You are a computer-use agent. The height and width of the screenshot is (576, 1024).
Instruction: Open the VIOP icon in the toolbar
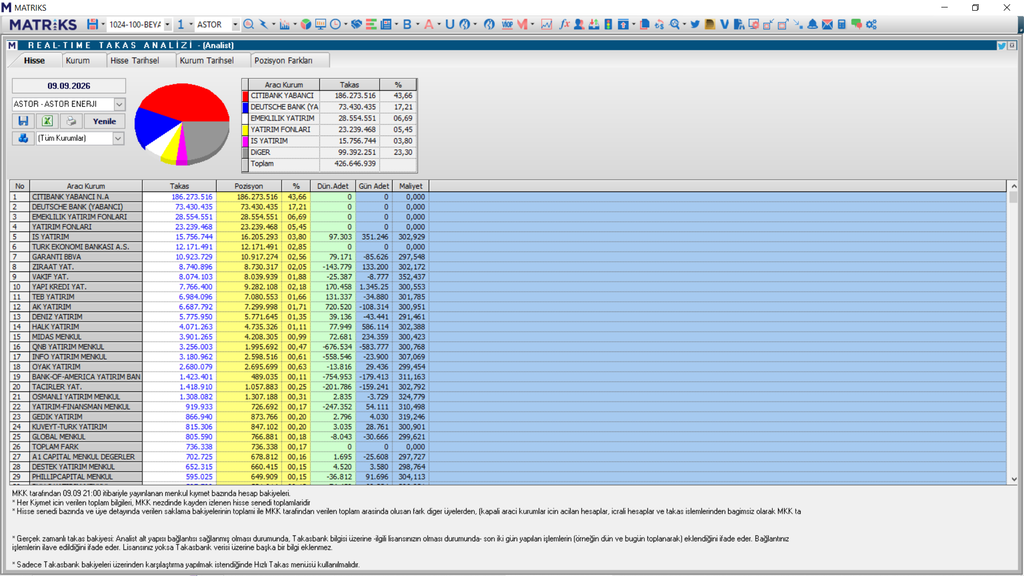point(507,24)
